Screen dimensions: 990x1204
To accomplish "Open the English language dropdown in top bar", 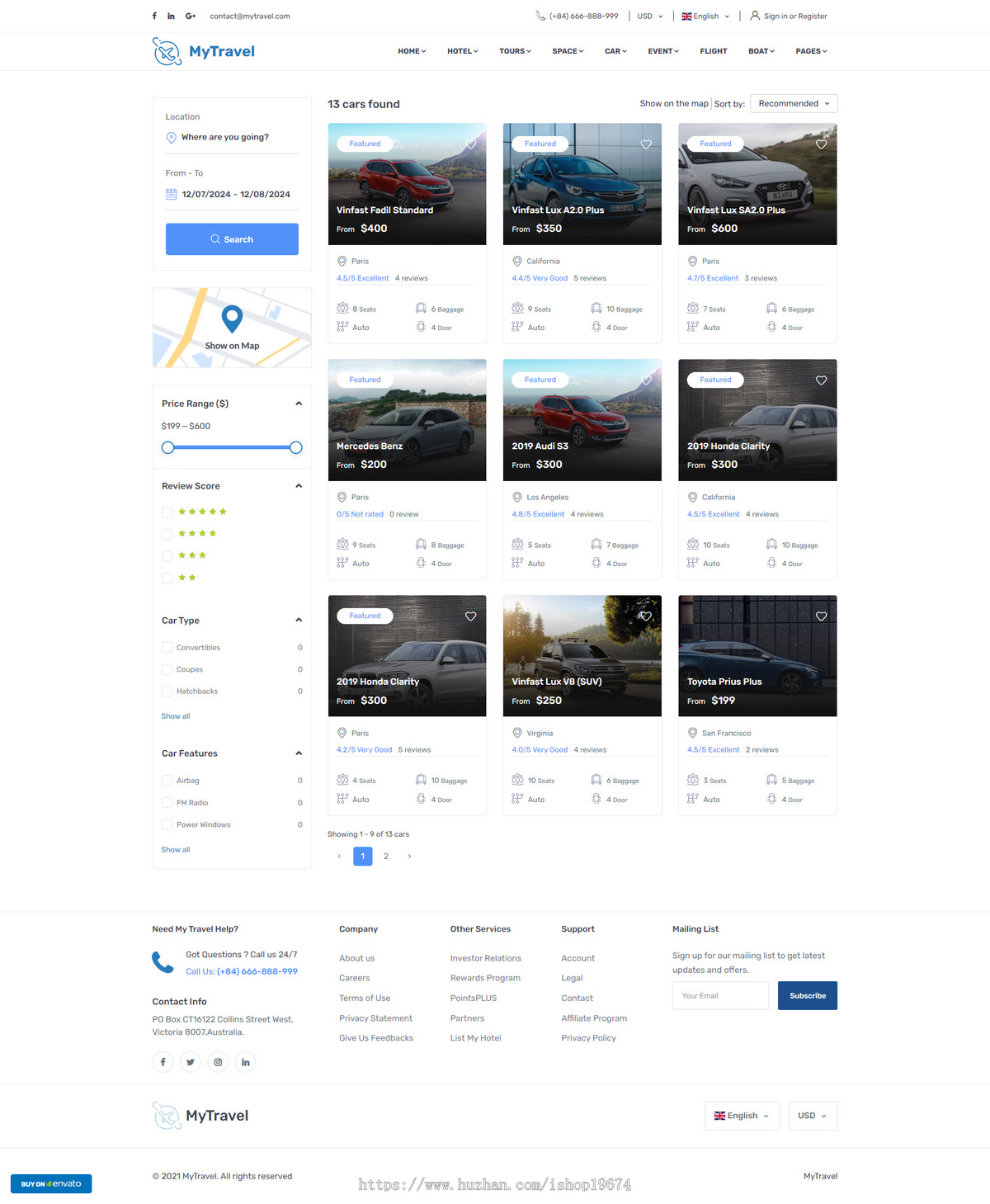I will tap(705, 16).
